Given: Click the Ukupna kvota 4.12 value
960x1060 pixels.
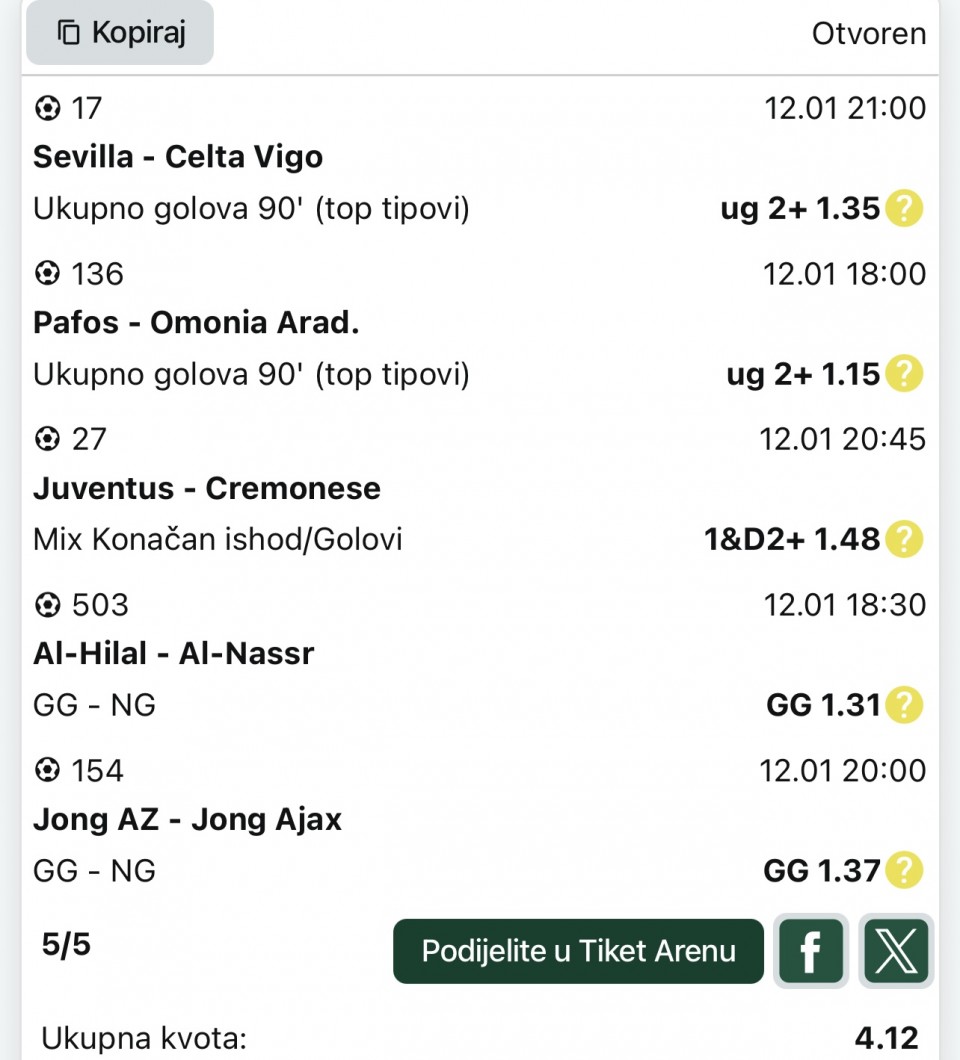Looking at the screenshot, I should pos(886,1038).
